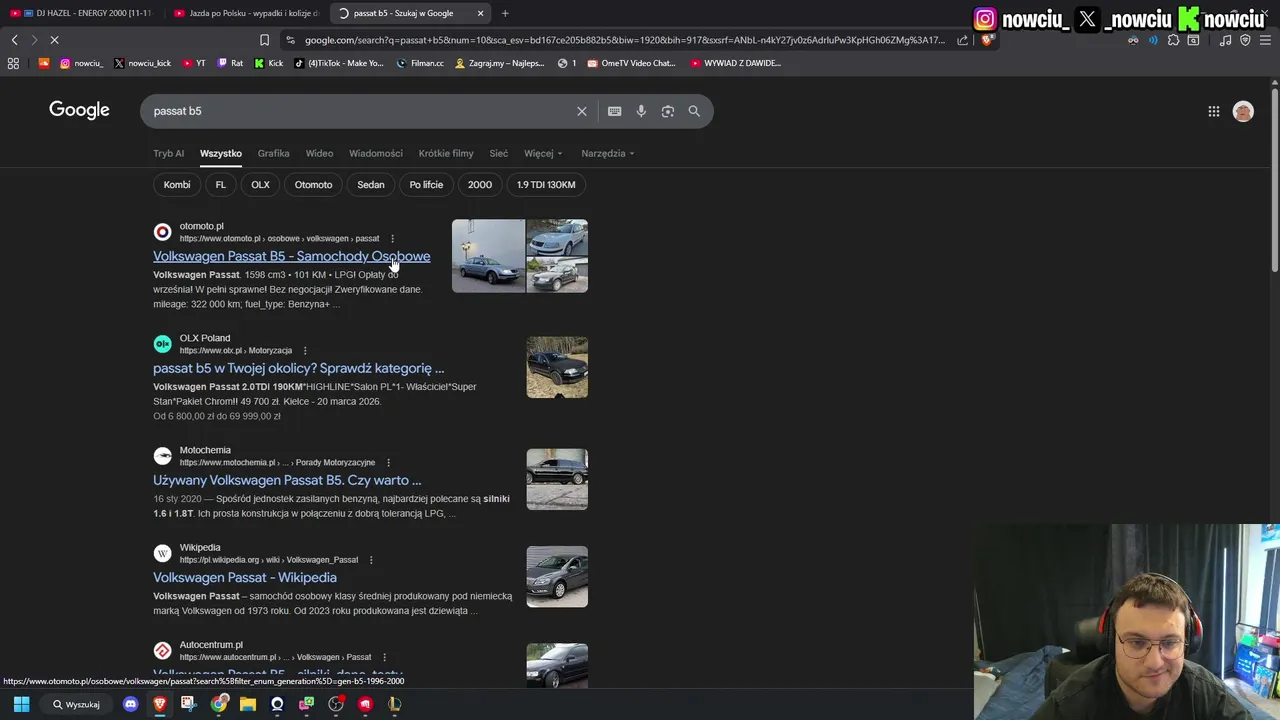The width and height of the screenshot is (1280, 720).
Task: Open Volkswagen Passat - Wikipedia link
Action: pos(244,578)
